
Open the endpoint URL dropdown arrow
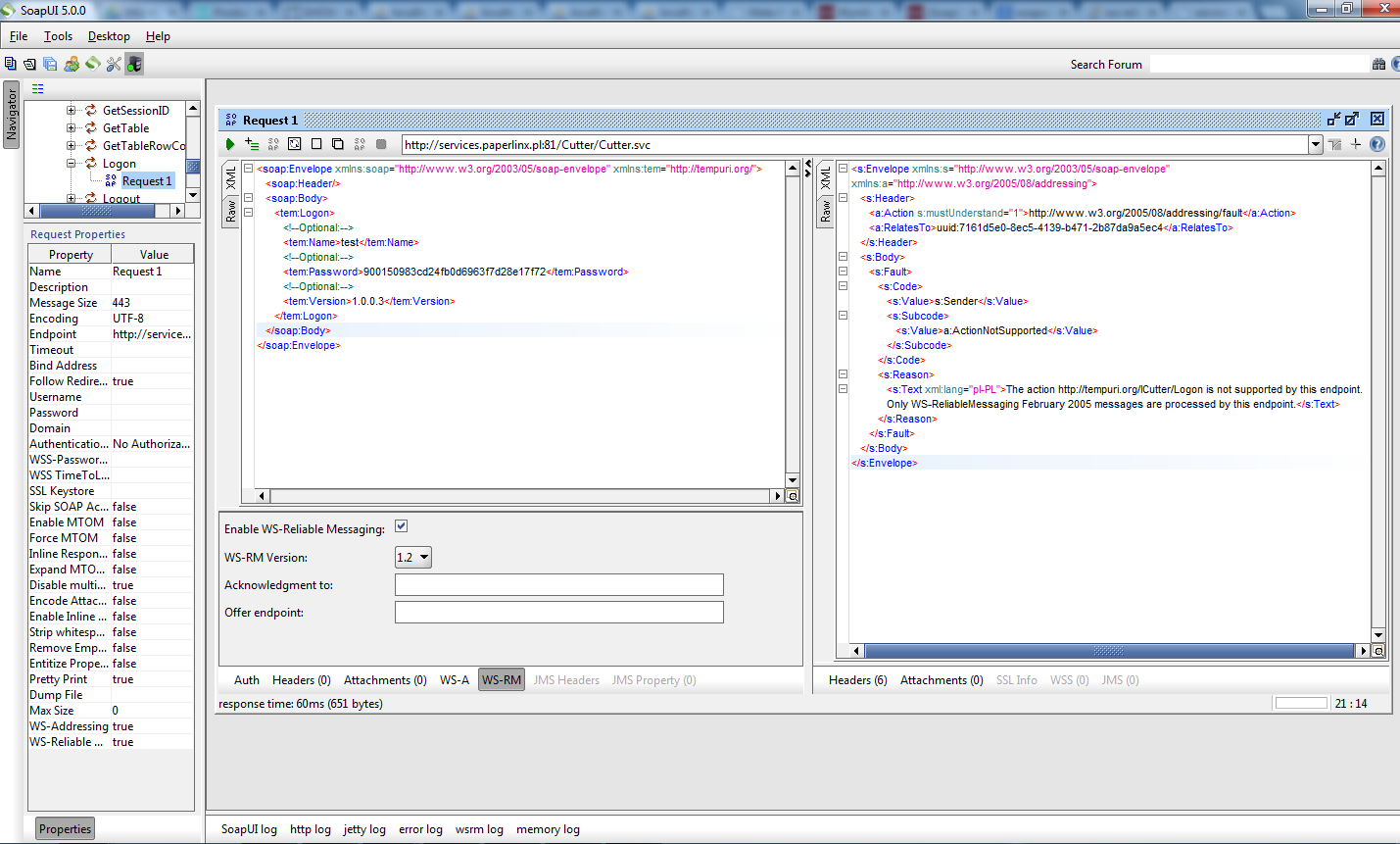click(x=1315, y=144)
